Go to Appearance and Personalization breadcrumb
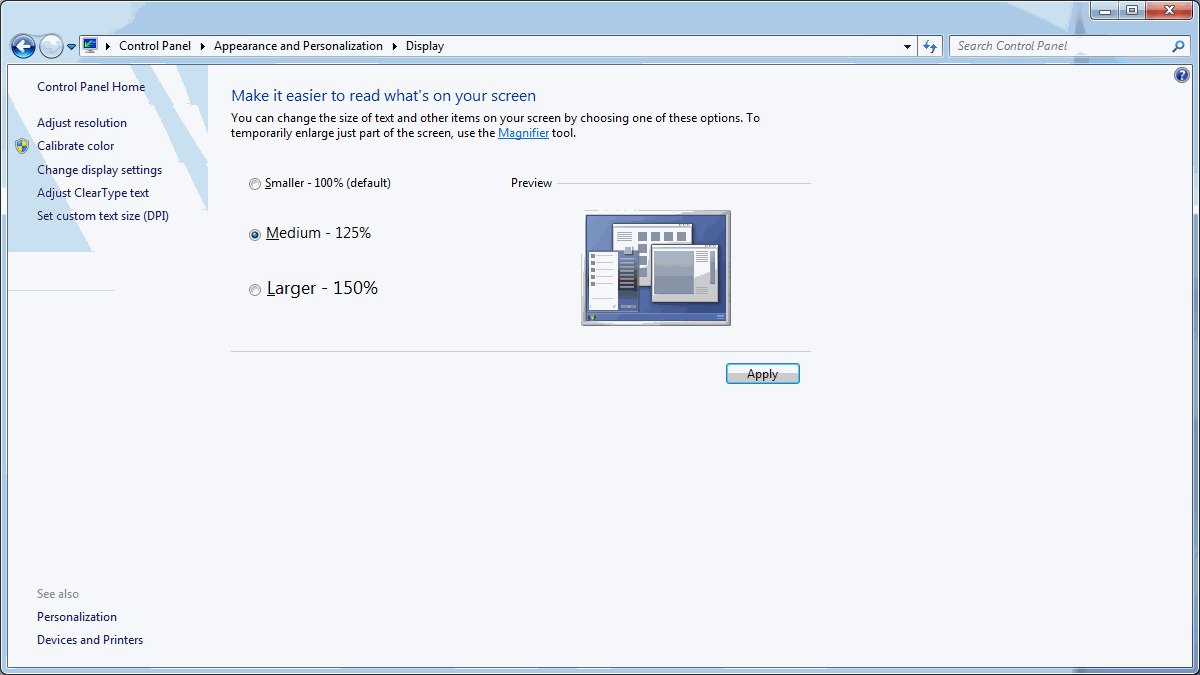Image resolution: width=1200 pixels, height=675 pixels. (x=298, y=46)
